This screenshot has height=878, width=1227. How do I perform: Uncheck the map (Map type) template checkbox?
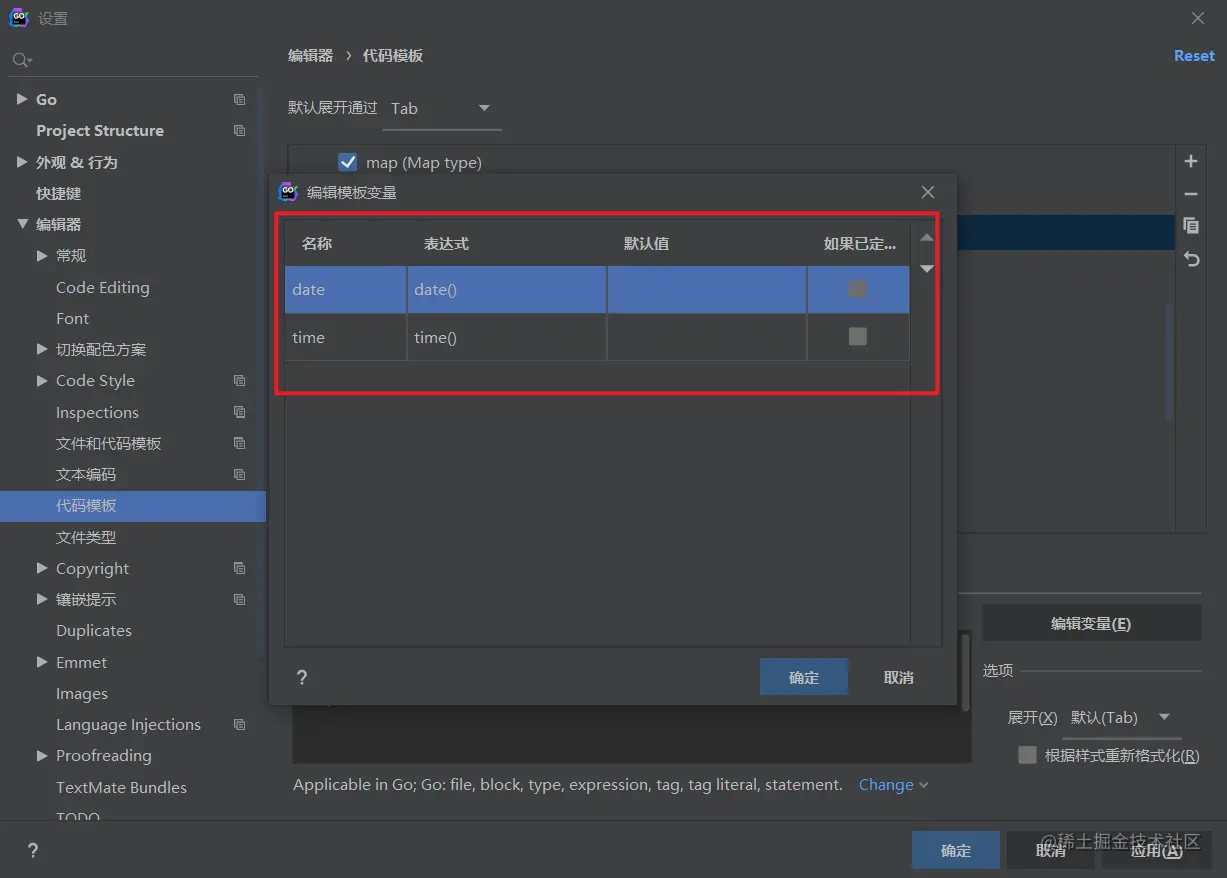pos(348,162)
